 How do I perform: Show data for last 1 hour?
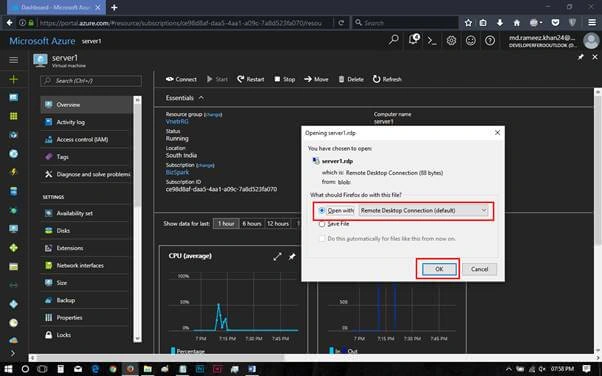click(226, 224)
